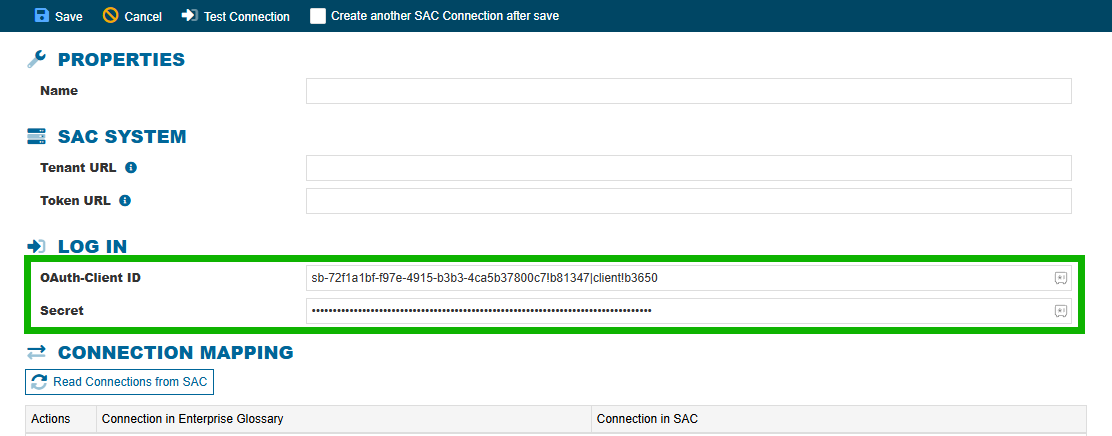Screen dimensions: 1112x436
Task: Click the Tenant URL info icon
Action: (131, 167)
